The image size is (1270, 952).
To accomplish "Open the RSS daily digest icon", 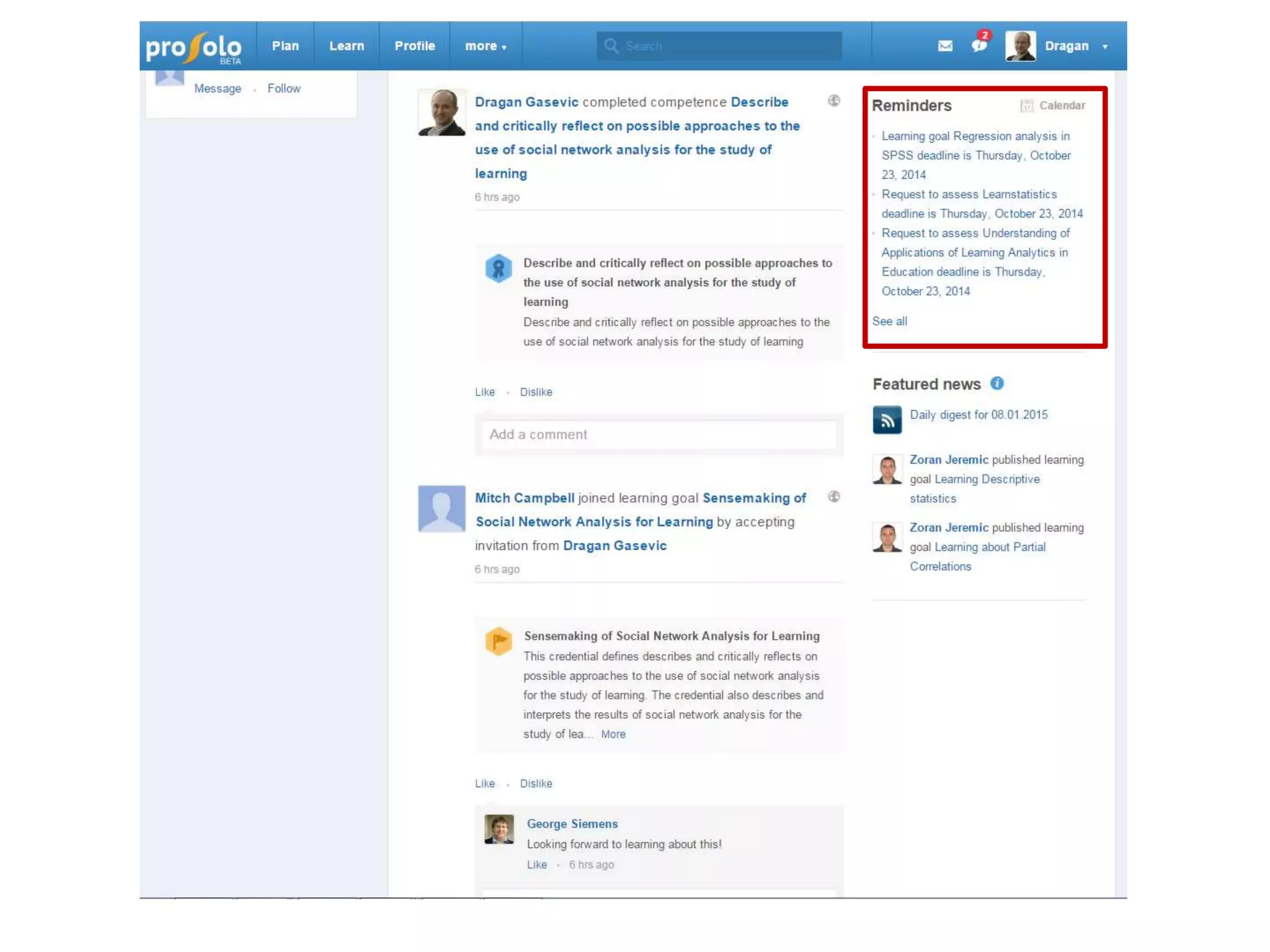I will 887,420.
